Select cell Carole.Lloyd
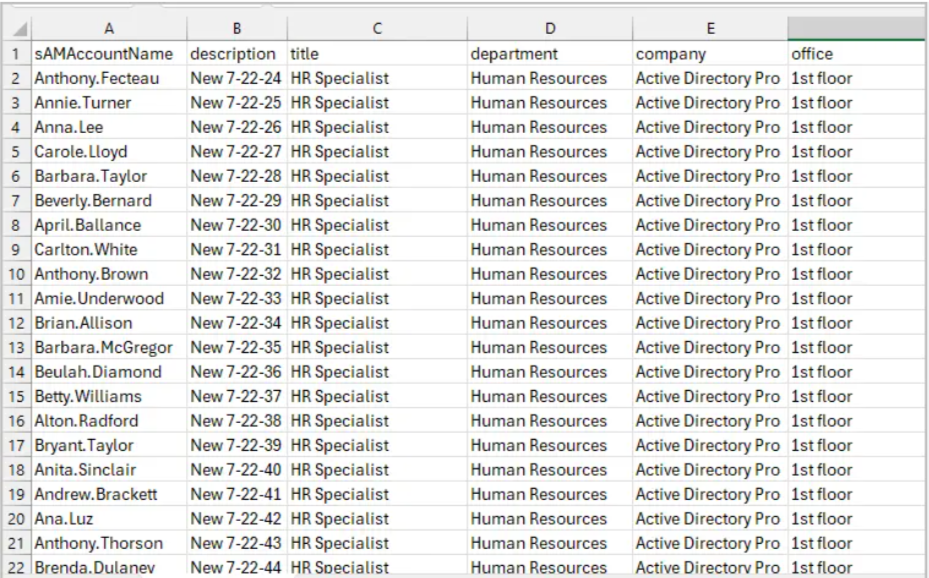This screenshot has height=578, width=929. pyautogui.click(x=109, y=152)
